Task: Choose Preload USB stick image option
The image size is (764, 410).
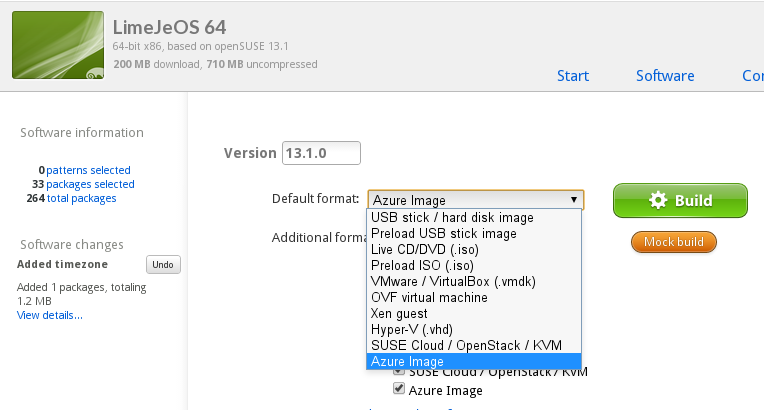Action: point(443,233)
